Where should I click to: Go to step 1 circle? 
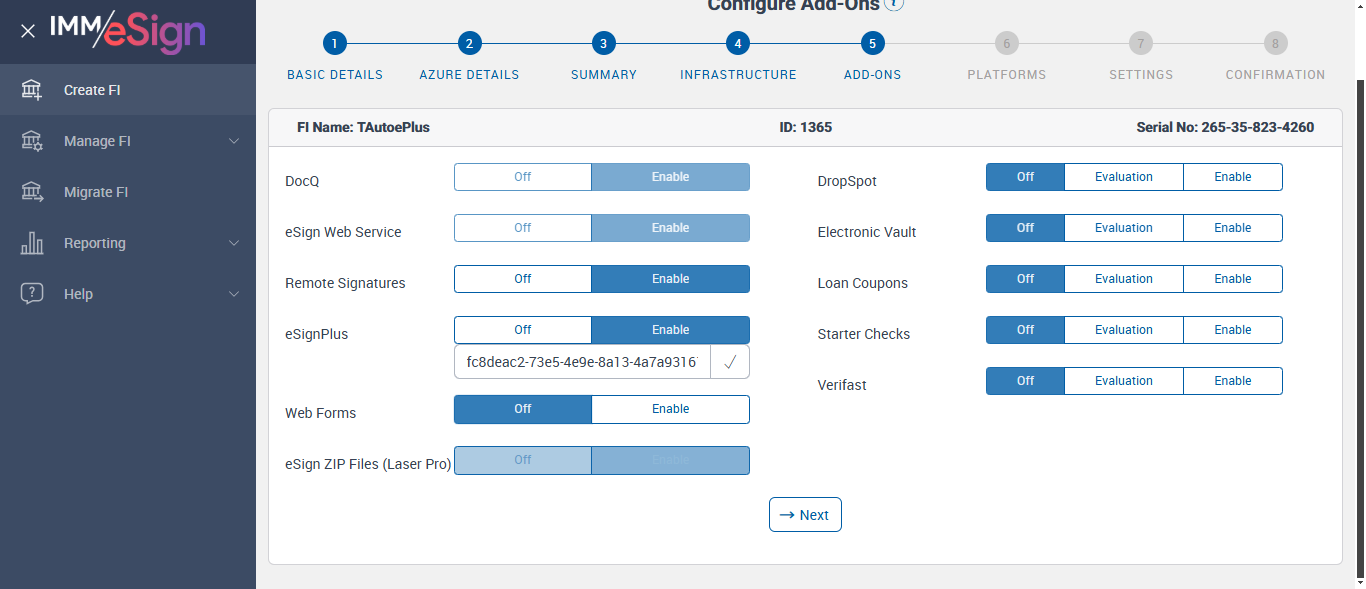(x=335, y=43)
